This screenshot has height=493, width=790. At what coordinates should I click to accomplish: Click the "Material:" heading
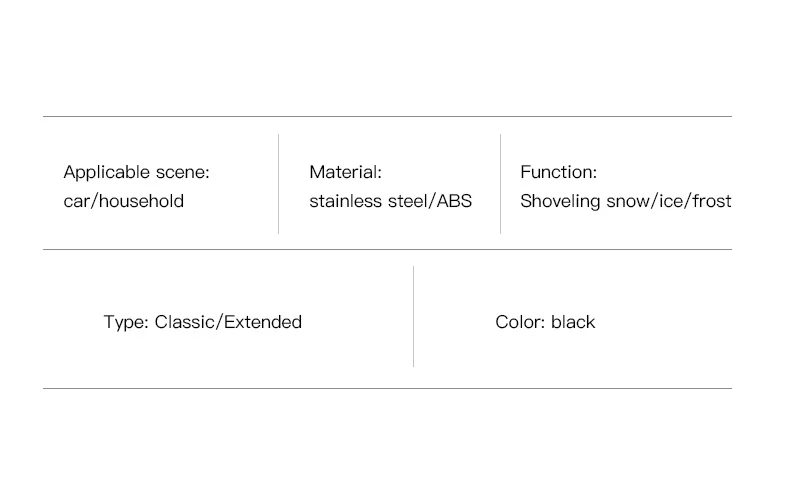(x=346, y=172)
